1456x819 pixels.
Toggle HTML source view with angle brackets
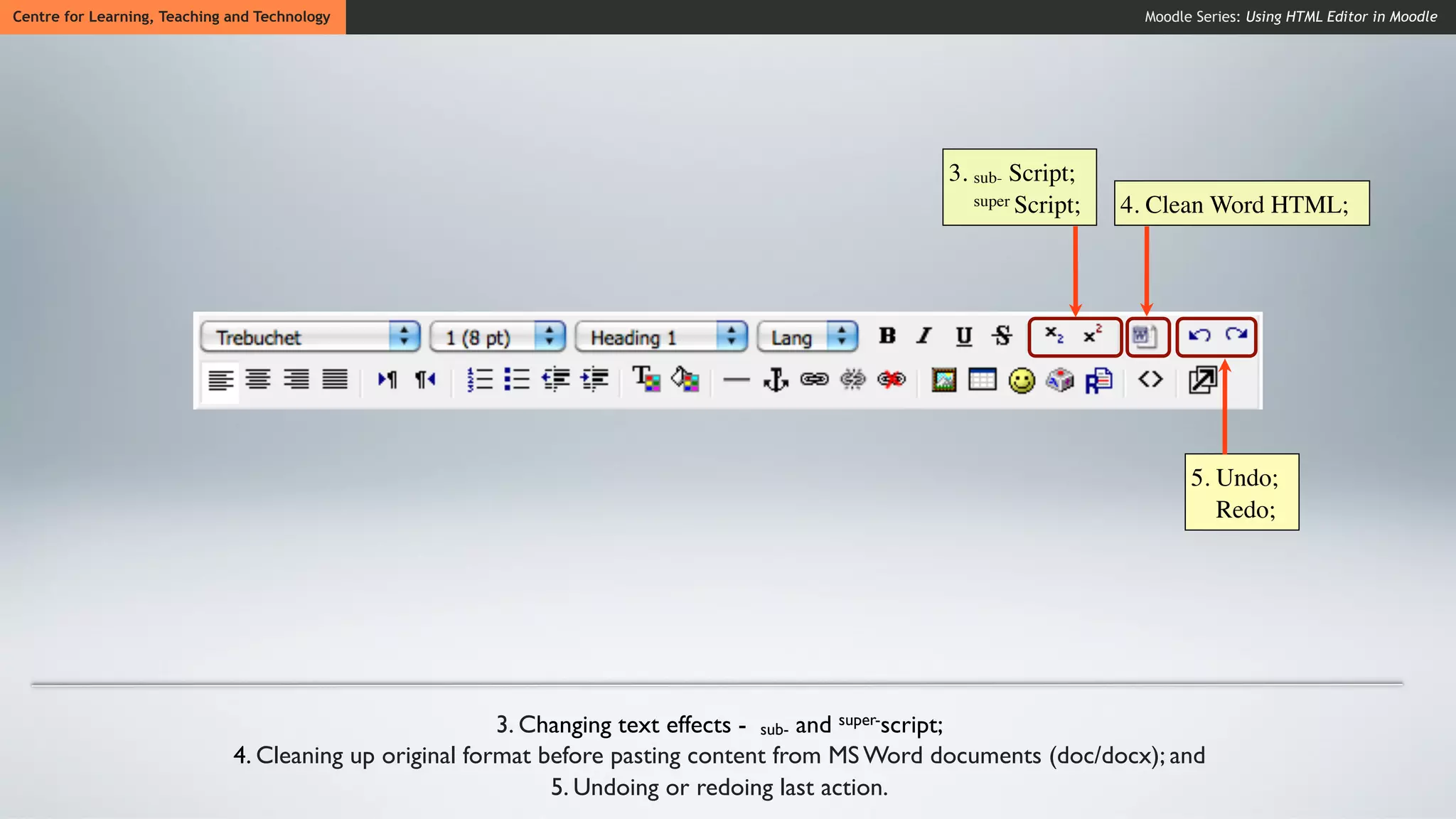pos(1150,380)
